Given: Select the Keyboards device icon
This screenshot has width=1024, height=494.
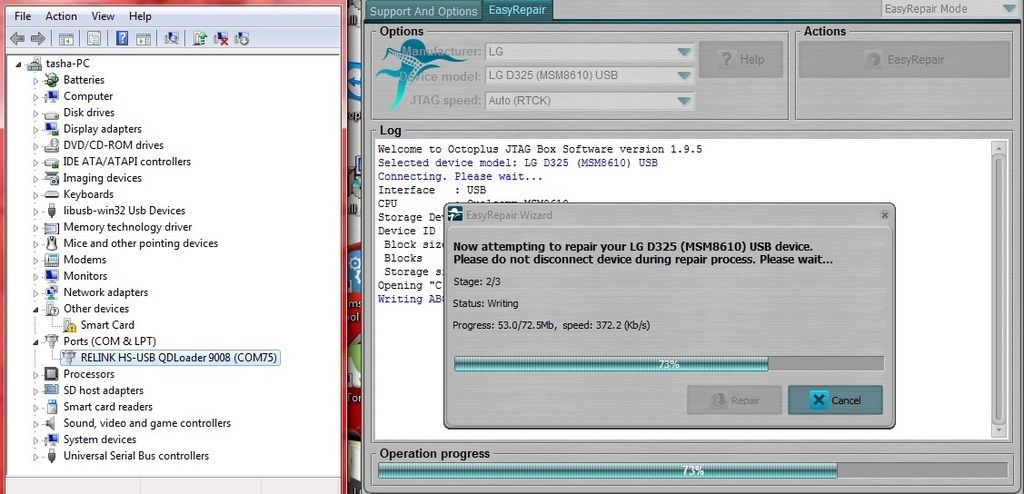Looking at the screenshot, I should tap(52, 195).
